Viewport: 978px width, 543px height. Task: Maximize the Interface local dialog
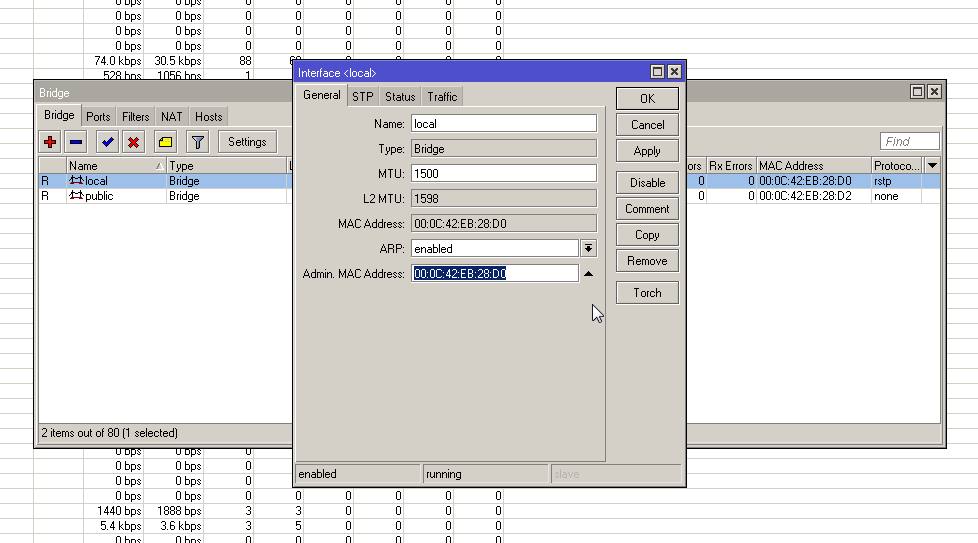(657, 72)
